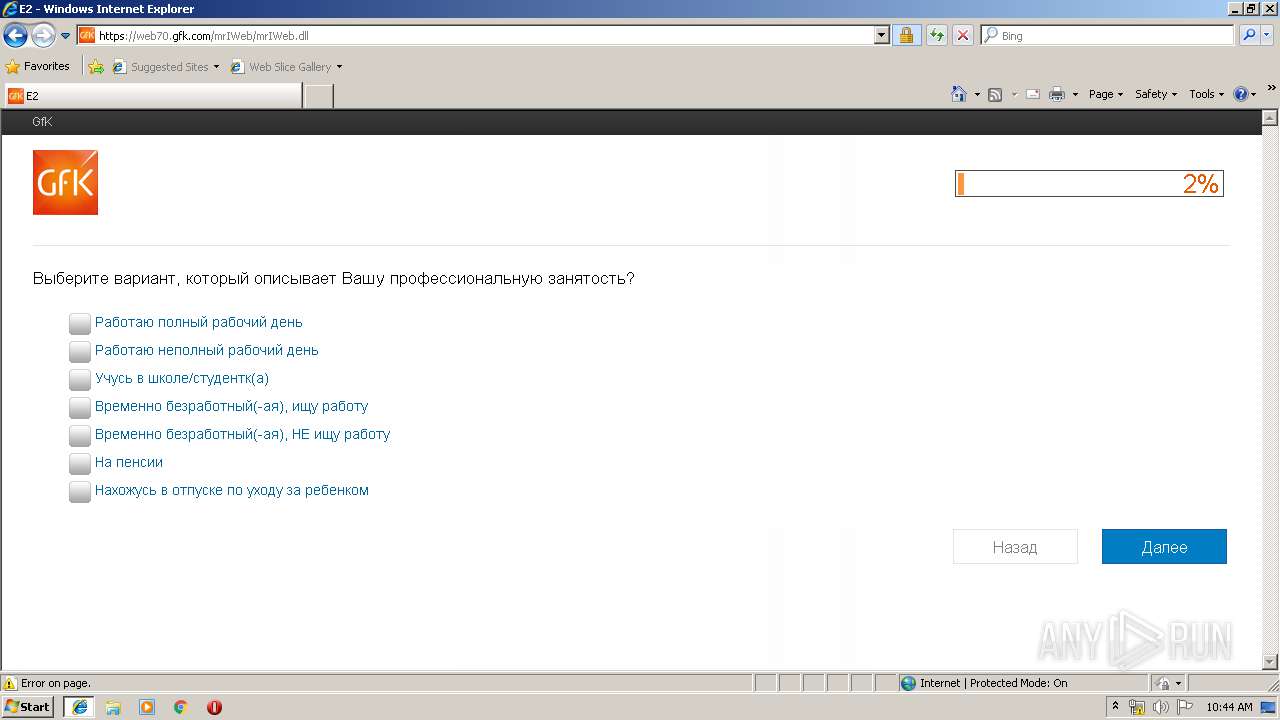Select 'Работаю неполный рабочий день' option
This screenshot has width=1280, height=720.
[x=80, y=351]
